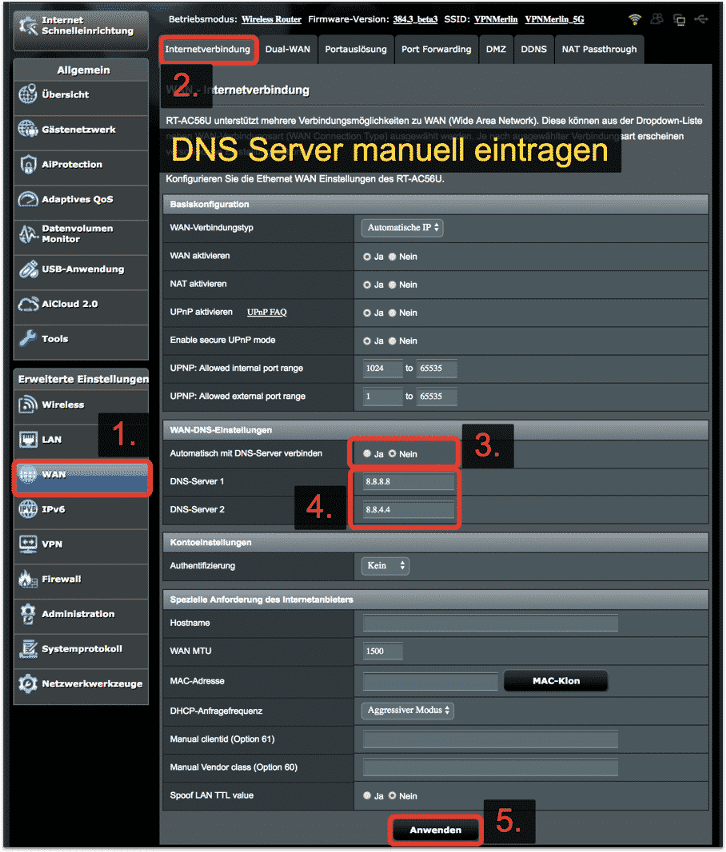Open Datenvolumen Monitor icon
726x852 pixels.
click(x=28, y=234)
